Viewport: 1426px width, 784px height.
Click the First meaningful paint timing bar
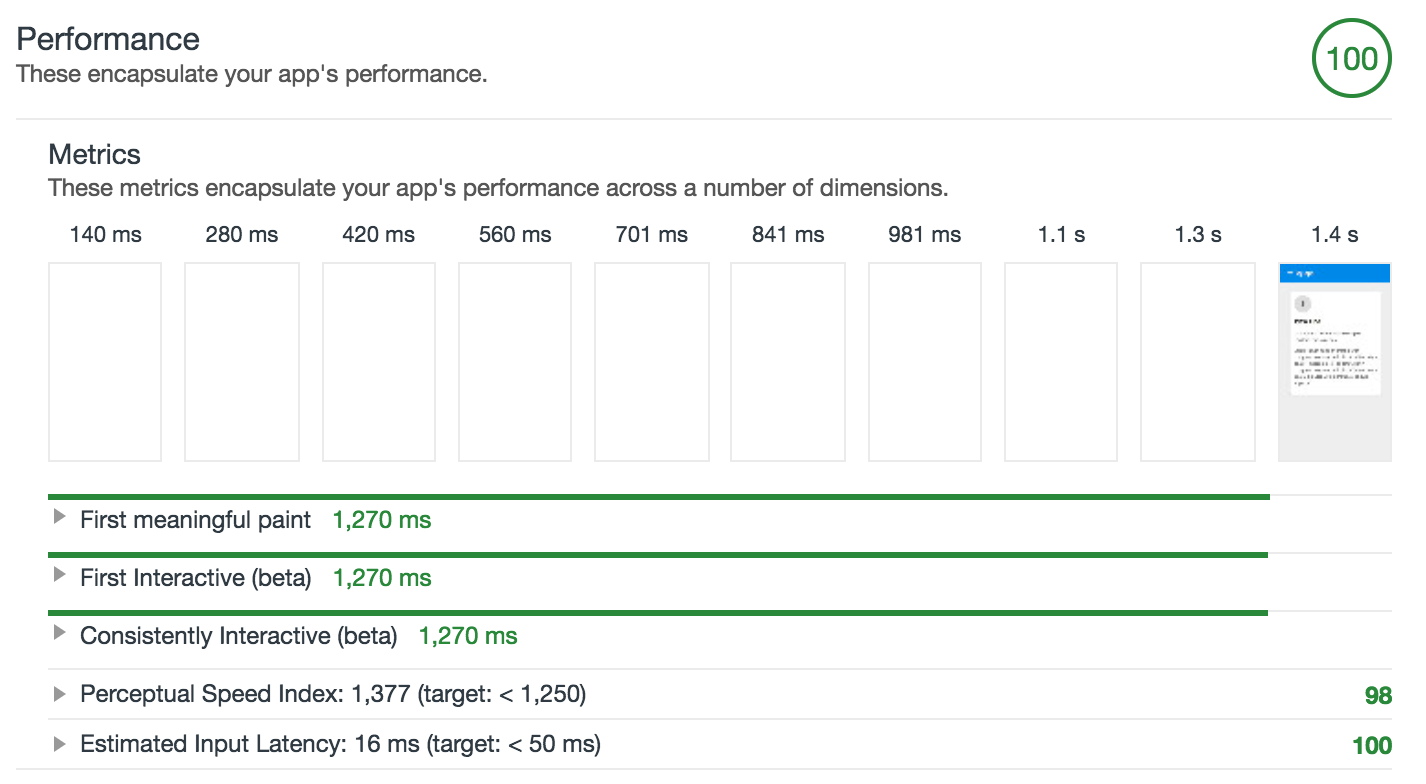coord(658,496)
